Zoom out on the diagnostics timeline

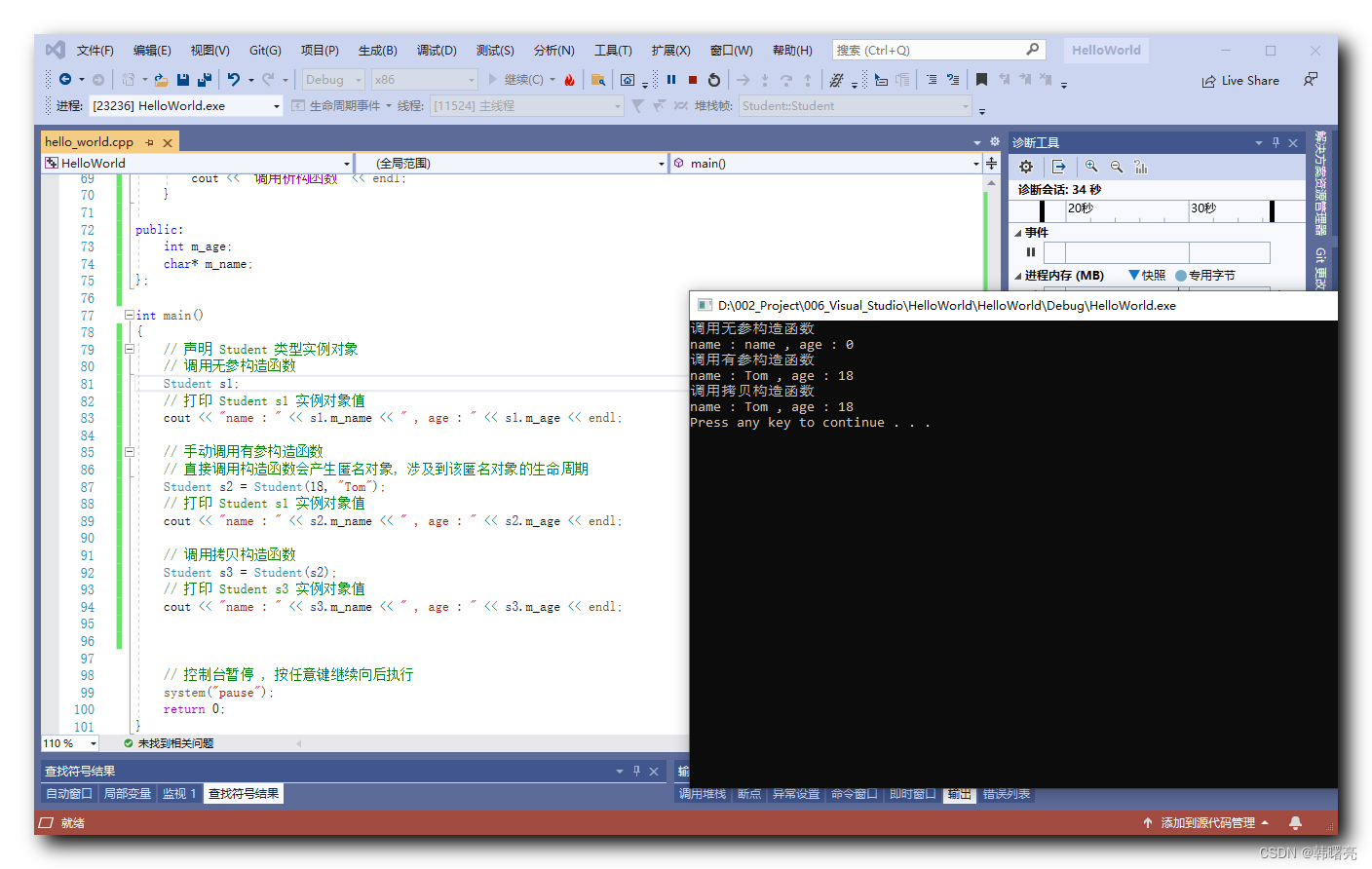pyautogui.click(x=1117, y=167)
